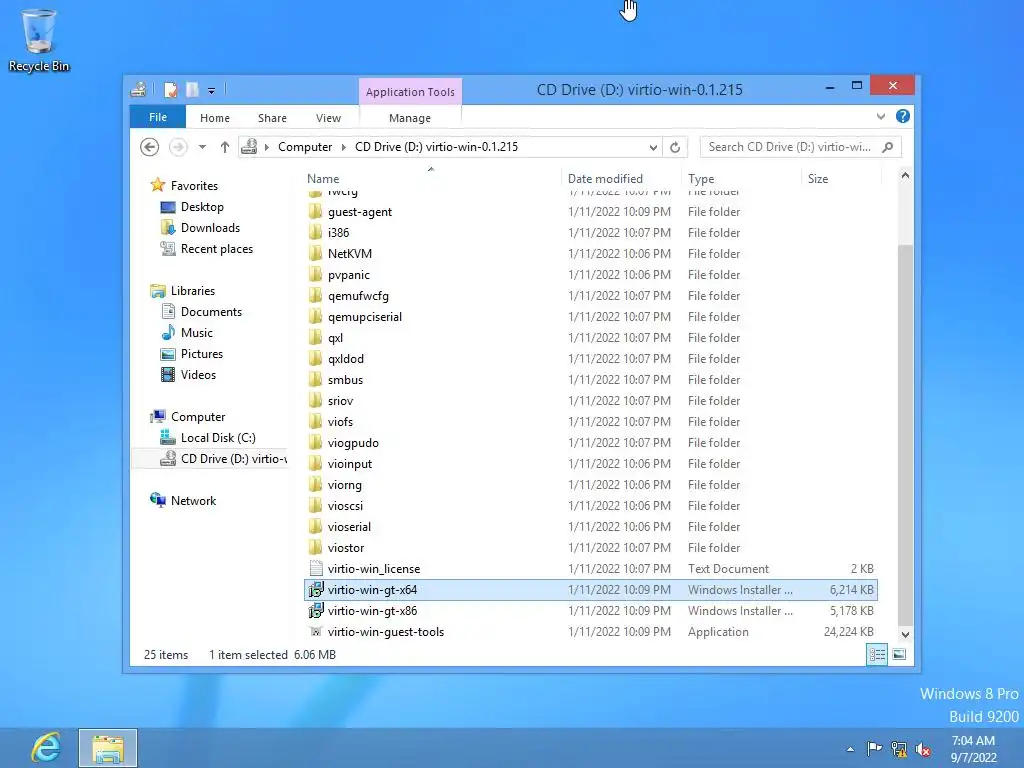Image resolution: width=1024 pixels, height=768 pixels.
Task: Select the i386 folder
Action: click(x=338, y=232)
